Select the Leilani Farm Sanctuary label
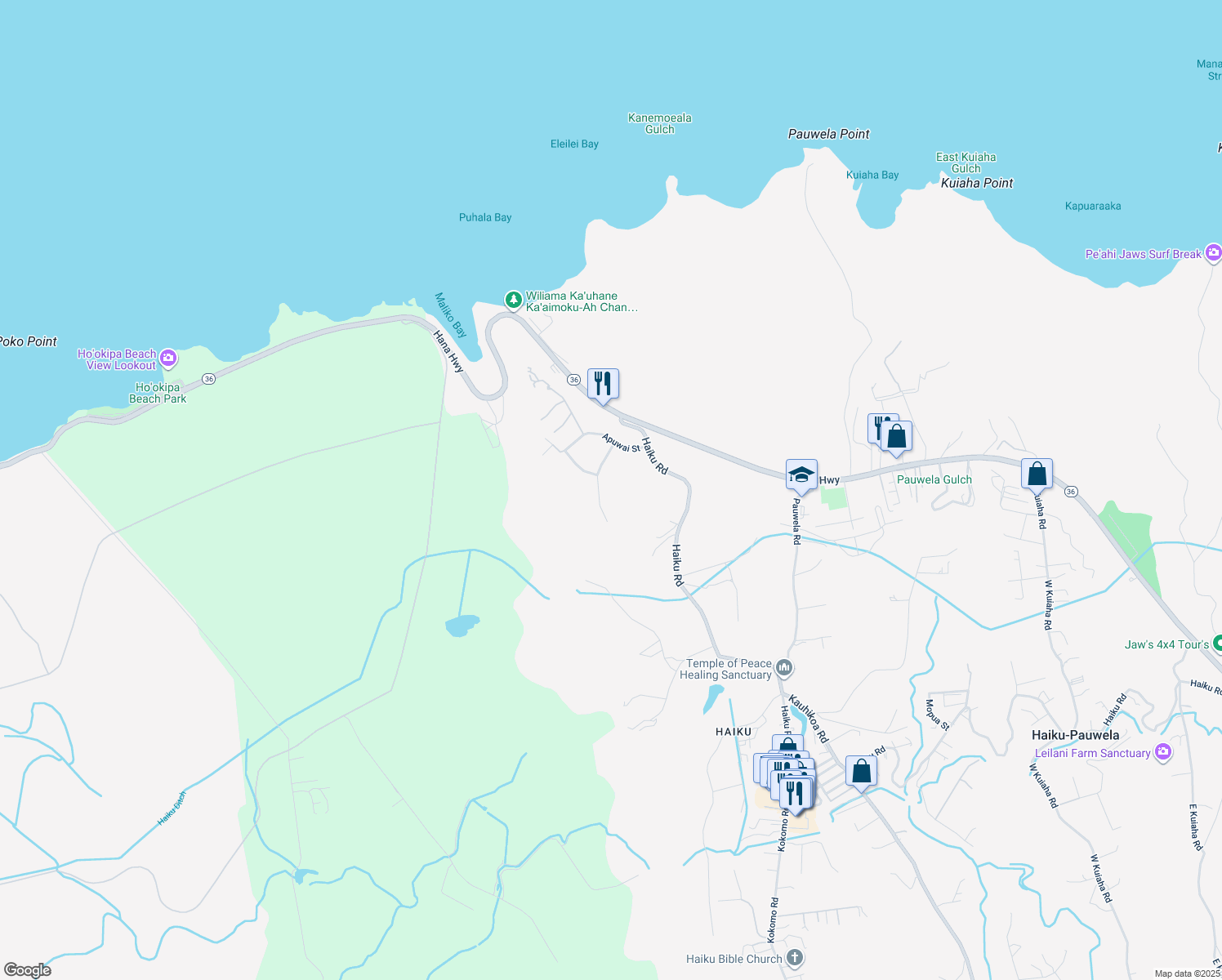The height and width of the screenshot is (980, 1222). 1093,753
